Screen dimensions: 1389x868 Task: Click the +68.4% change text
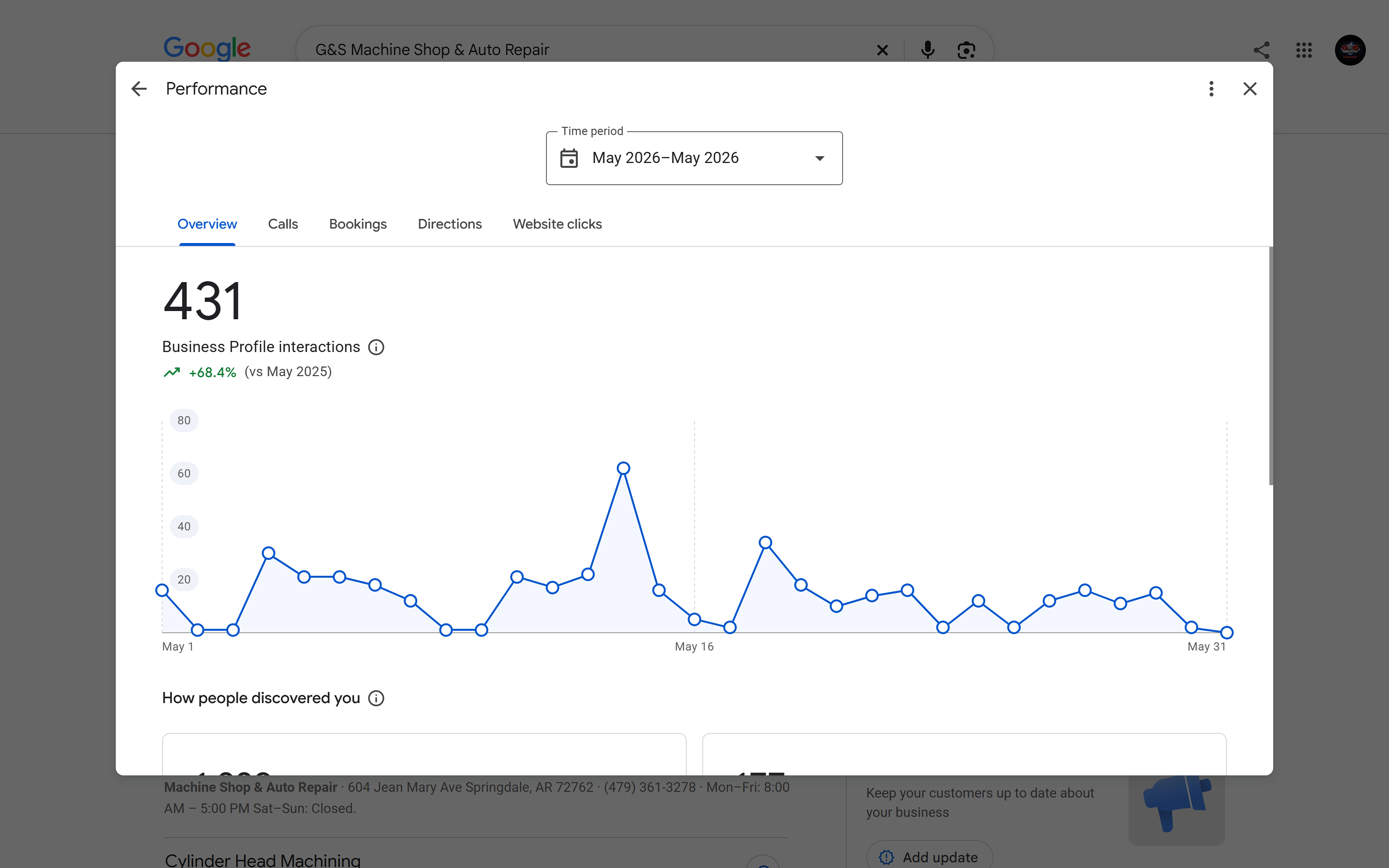tap(212, 373)
